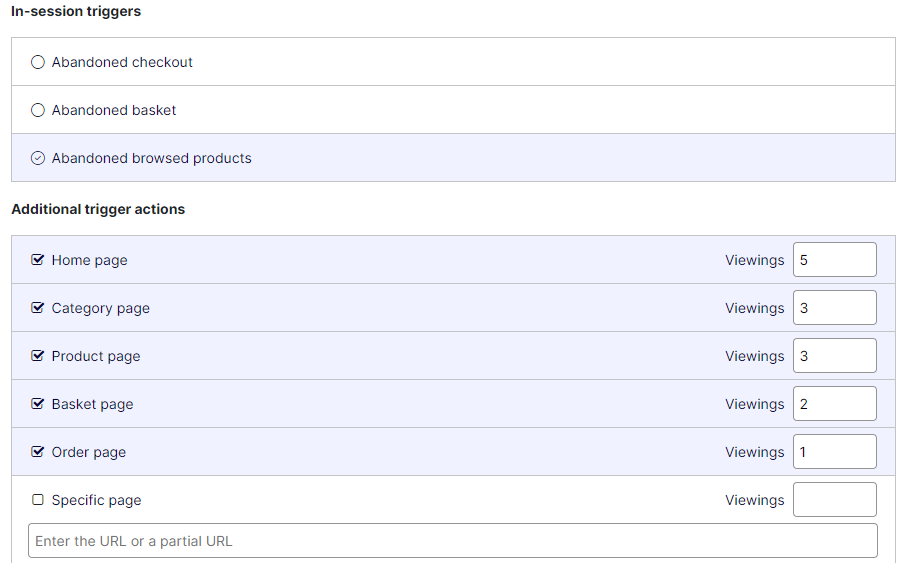Click the Order page Viewings input
The height and width of the screenshot is (563, 901).
click(834, 452)
